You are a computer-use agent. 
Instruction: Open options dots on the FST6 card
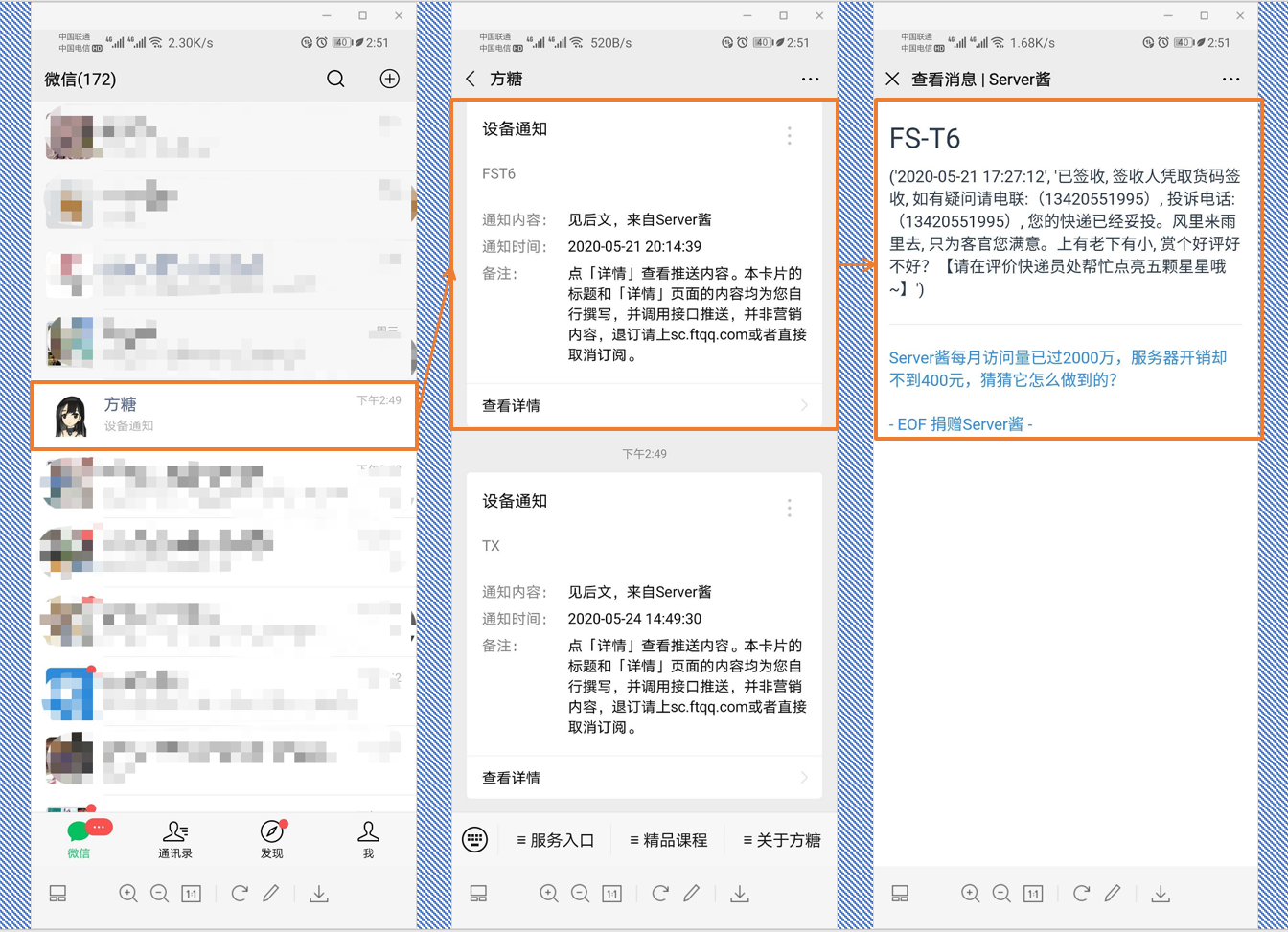click(x=789, y=136)
